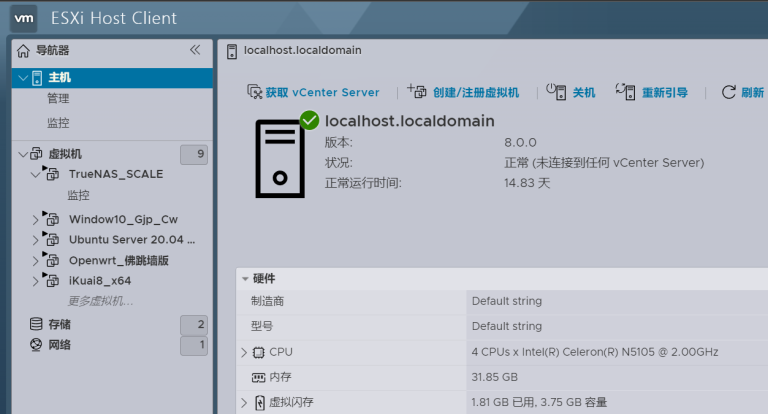Click the virtual flash icon beside 虚拟闪存
This screenshot has height=414, width=768.
(x=260, y=403)
